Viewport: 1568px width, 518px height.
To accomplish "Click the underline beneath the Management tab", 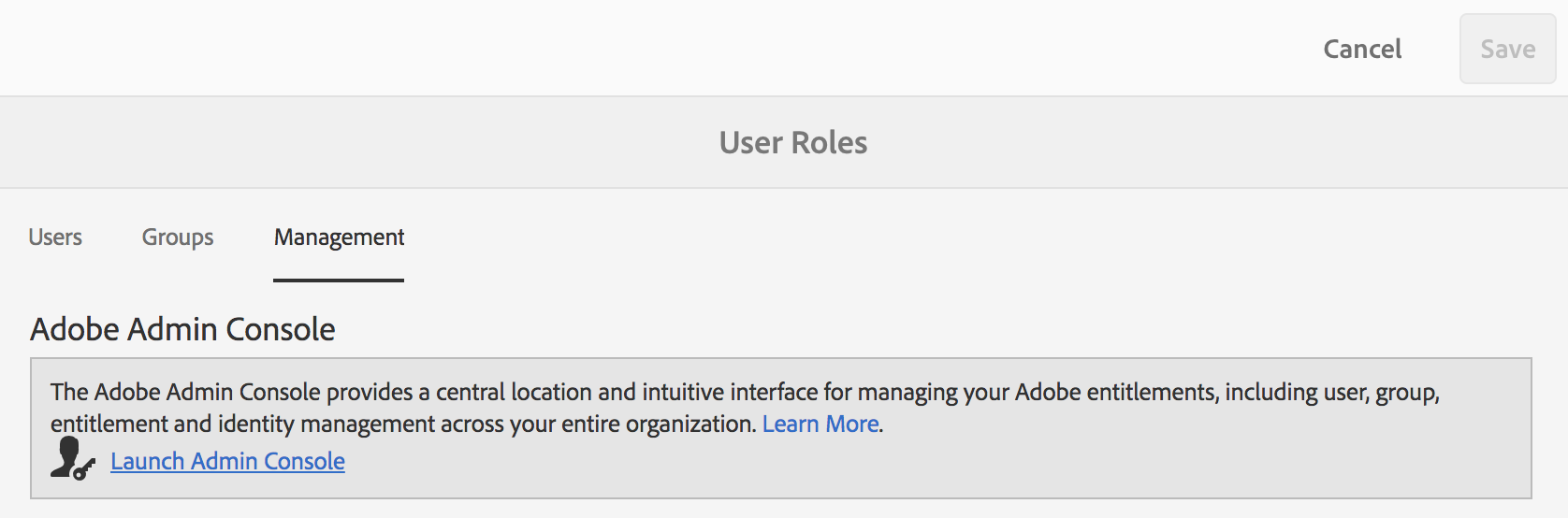I will (x=339, y=280).
